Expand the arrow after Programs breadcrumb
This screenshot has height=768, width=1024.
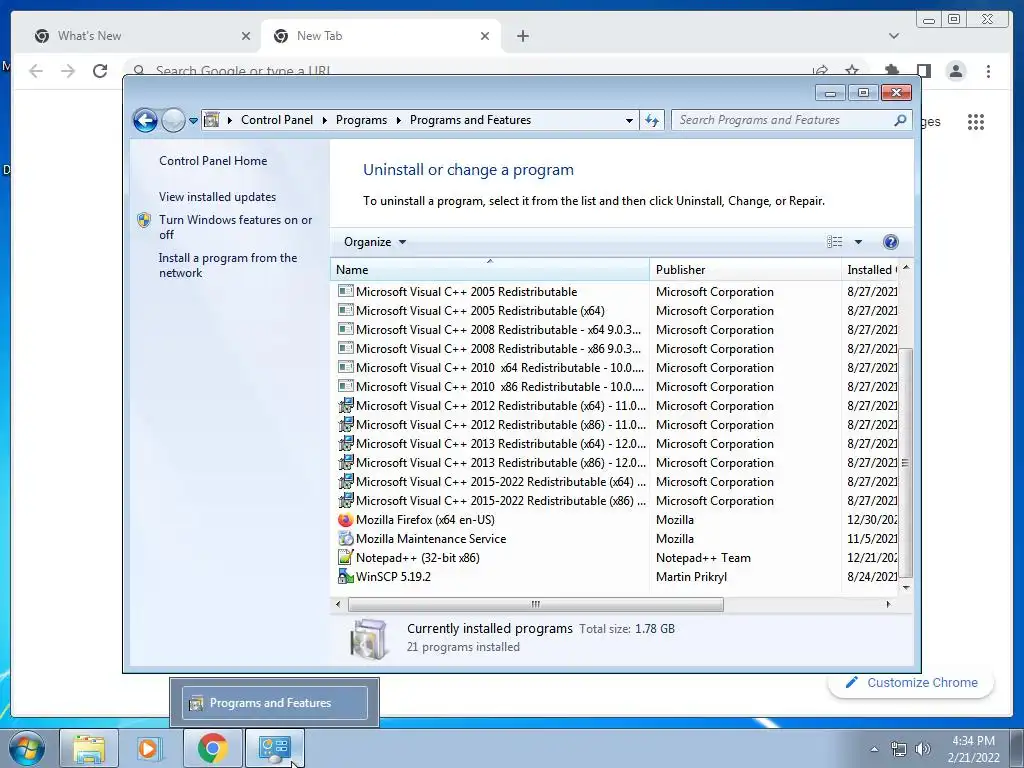tap(398, 120)
